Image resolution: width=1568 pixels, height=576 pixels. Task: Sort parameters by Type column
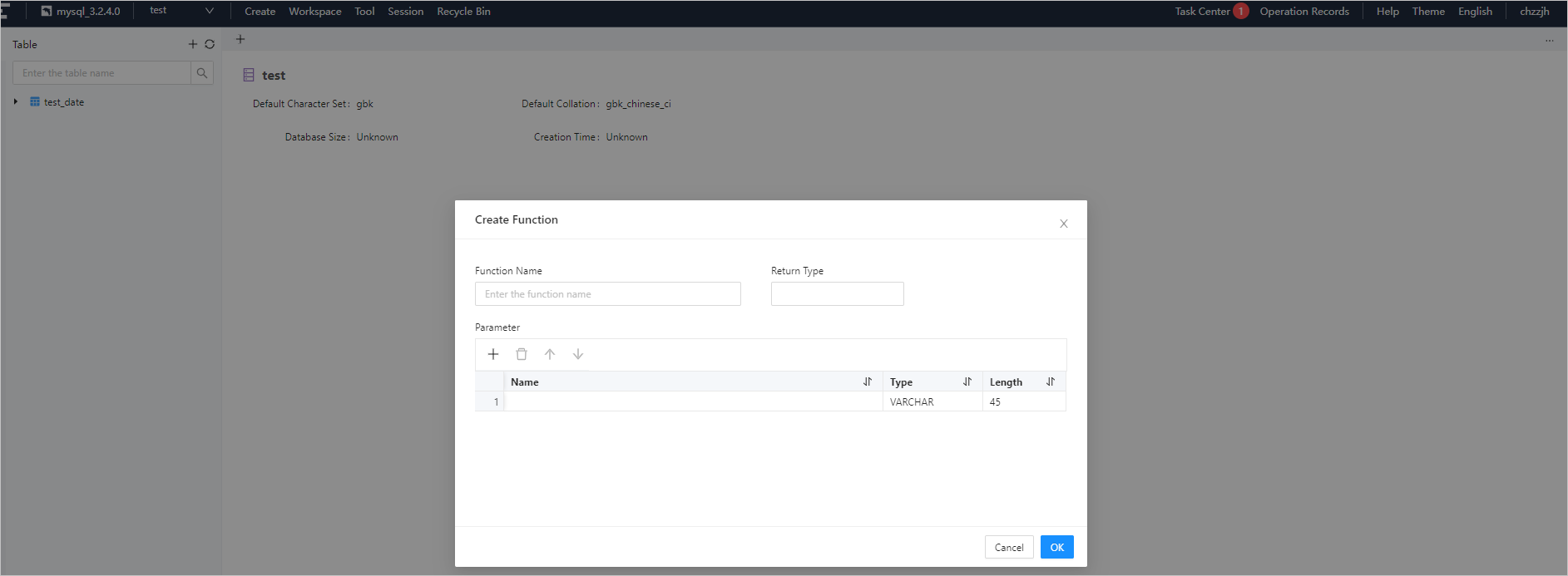[967, 382]
